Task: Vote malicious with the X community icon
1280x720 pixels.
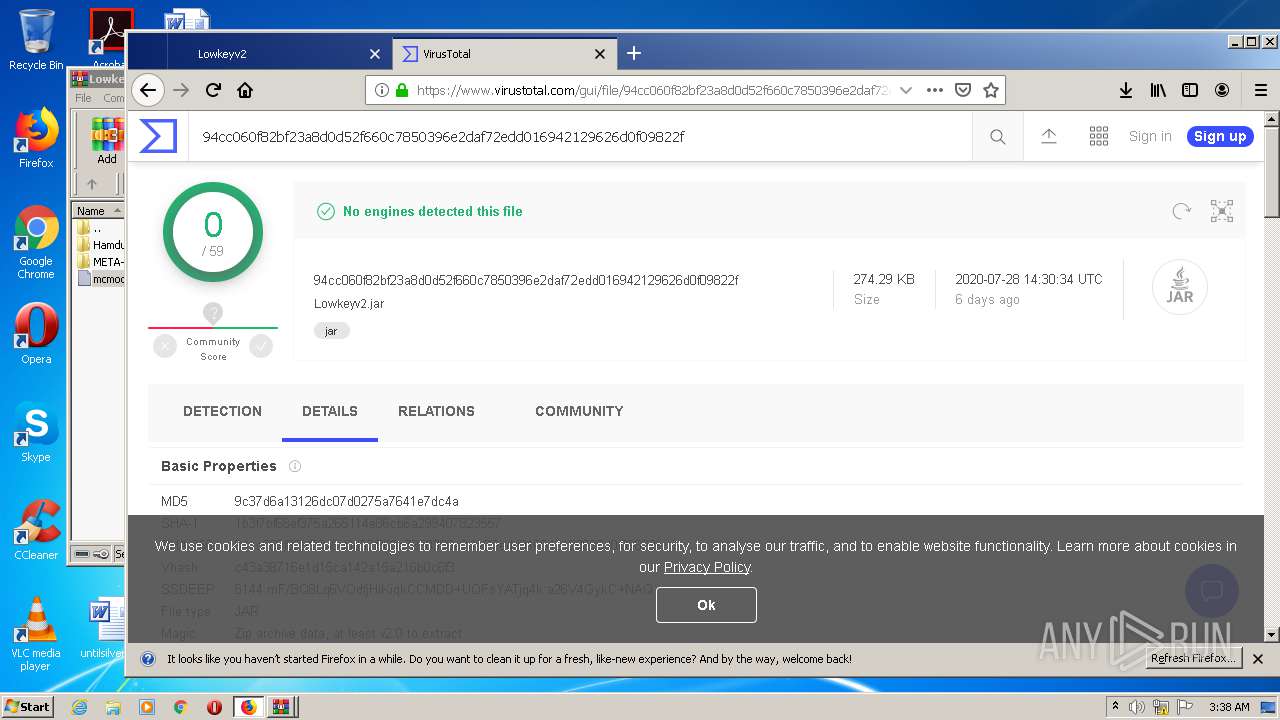Action: point(165,346)
